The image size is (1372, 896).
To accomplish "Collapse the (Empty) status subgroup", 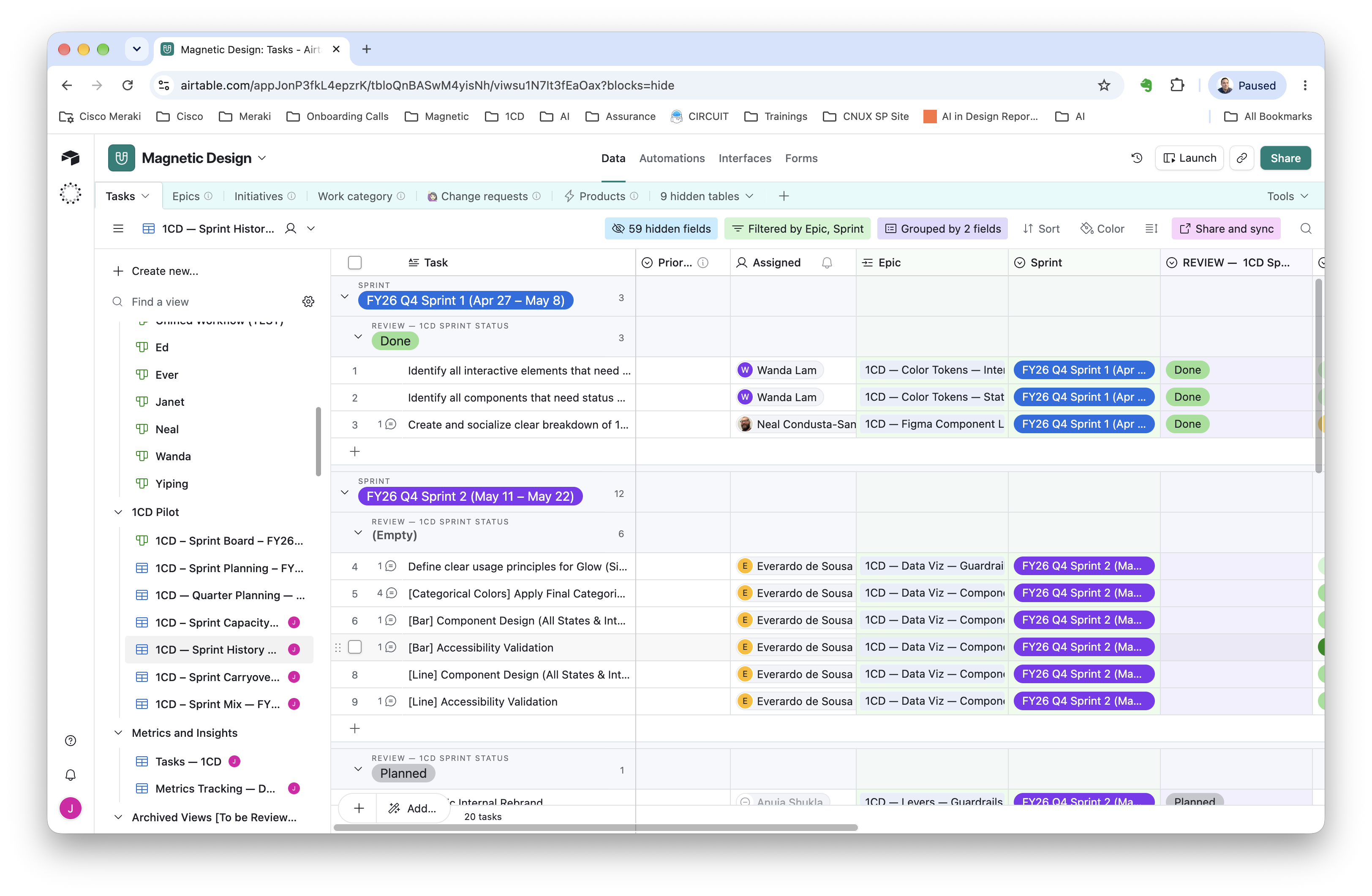I will coord(358,533).
